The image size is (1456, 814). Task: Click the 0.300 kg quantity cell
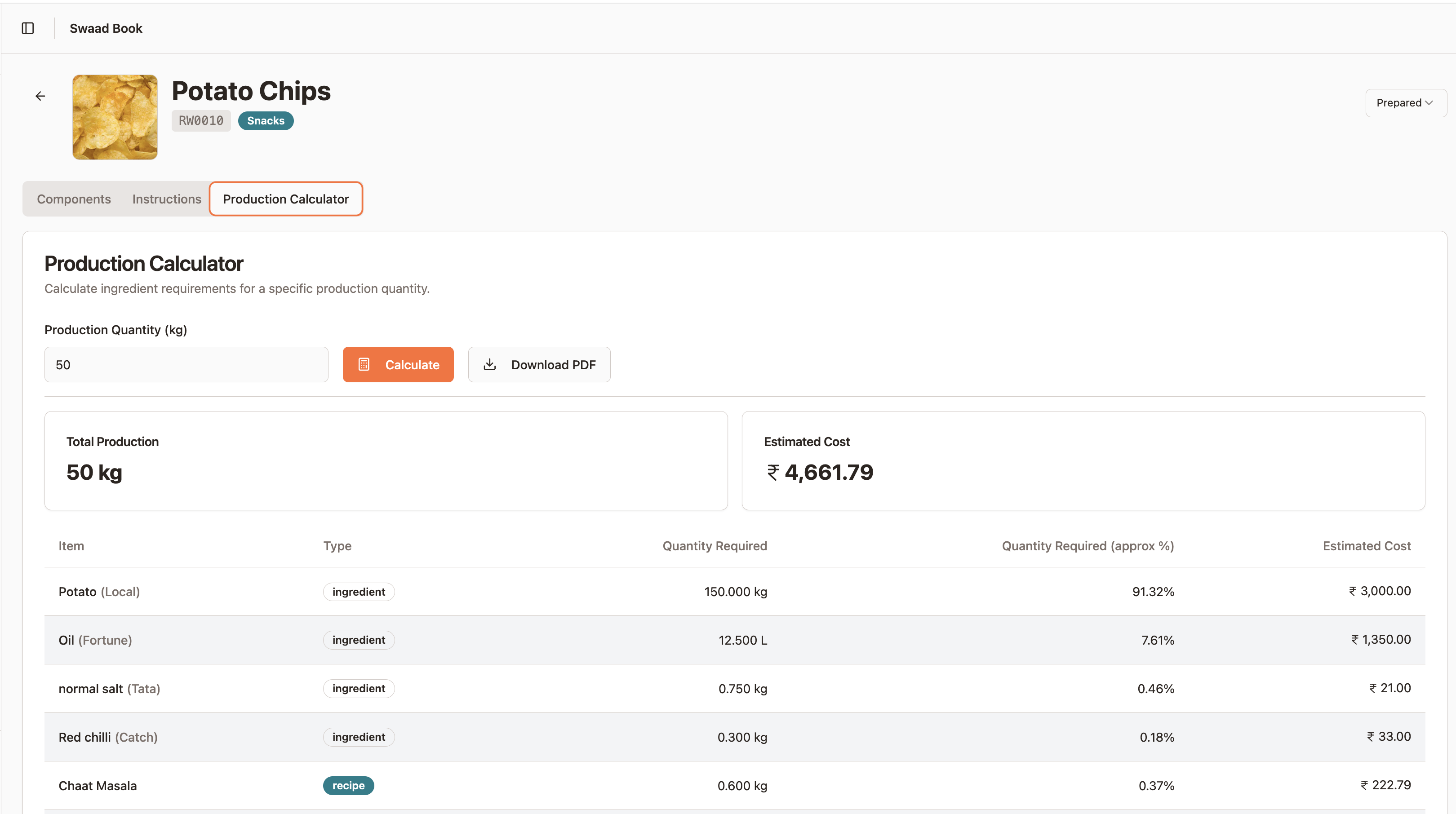tap(742, 737)
